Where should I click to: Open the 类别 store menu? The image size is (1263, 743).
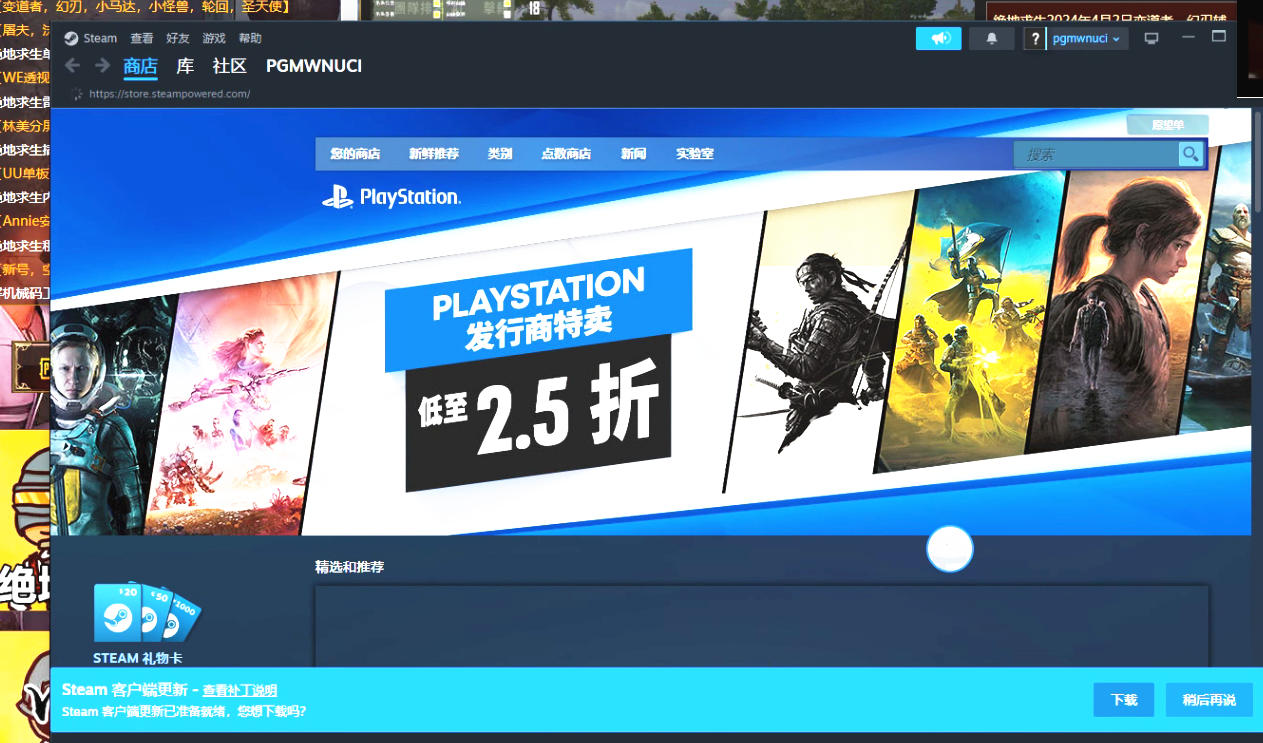tap(500, 154)
